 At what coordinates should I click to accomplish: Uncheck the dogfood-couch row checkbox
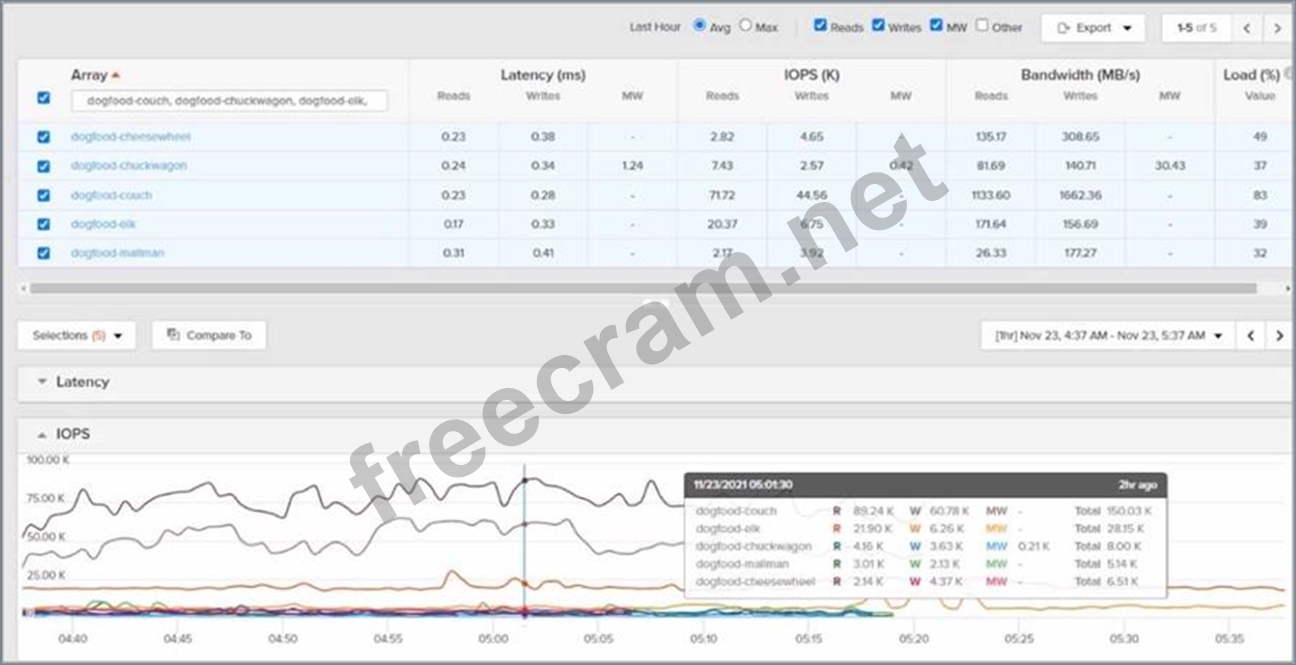pos(43,196)
